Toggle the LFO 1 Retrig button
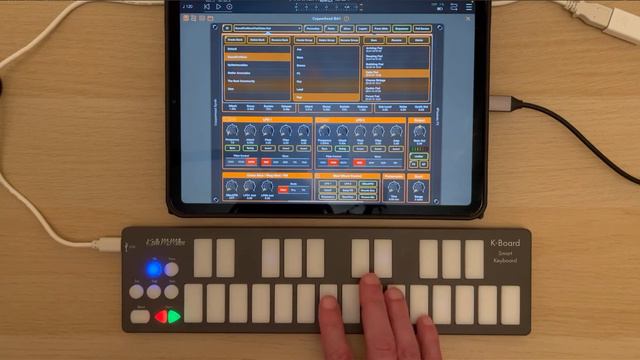 tap(250, 148)
